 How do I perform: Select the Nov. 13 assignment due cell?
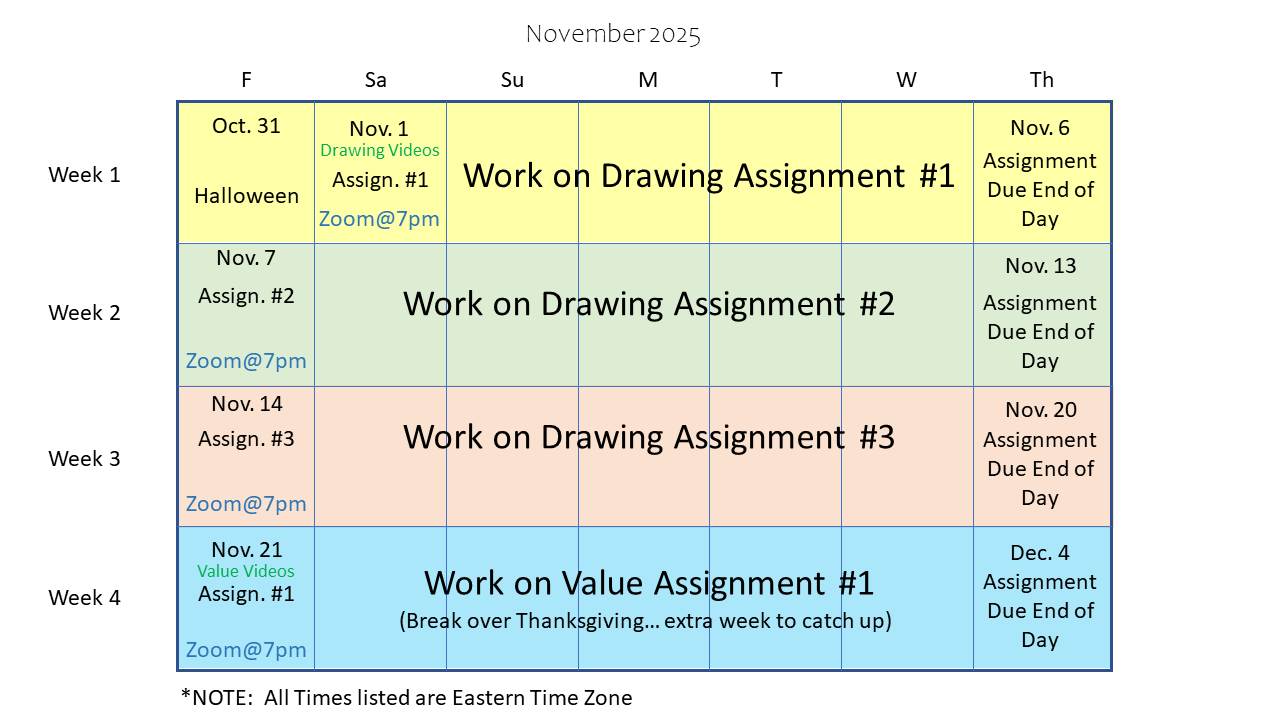pyautogui.click(x=1040, y=315)
